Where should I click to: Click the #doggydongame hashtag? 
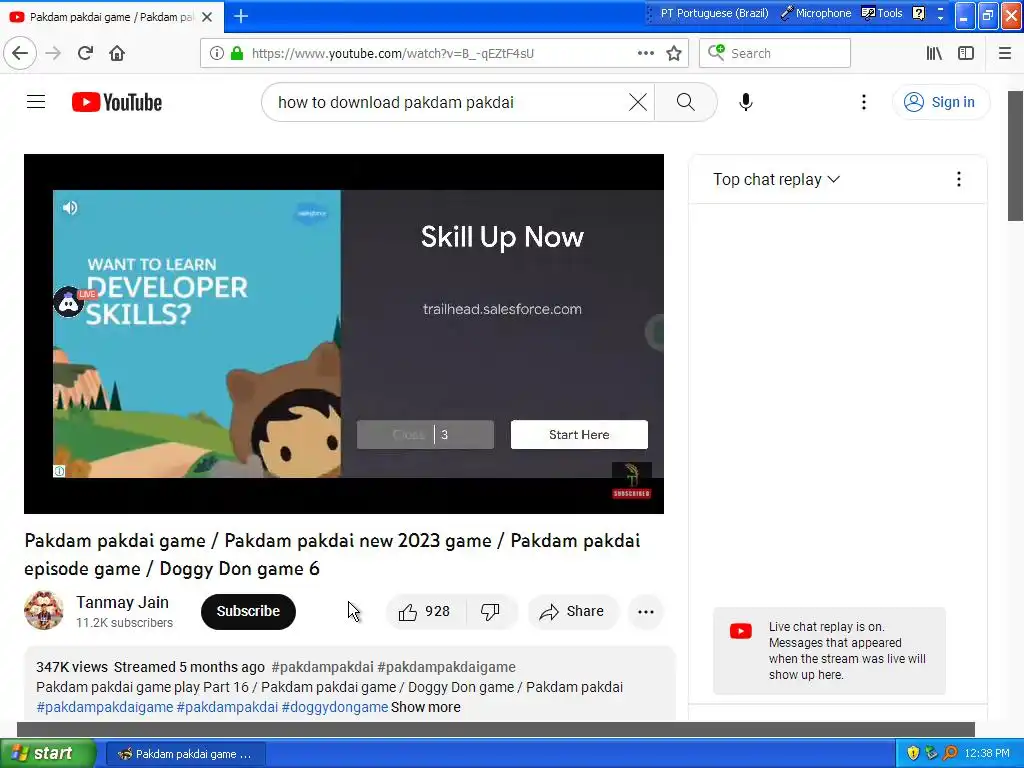tap(335, 707)
